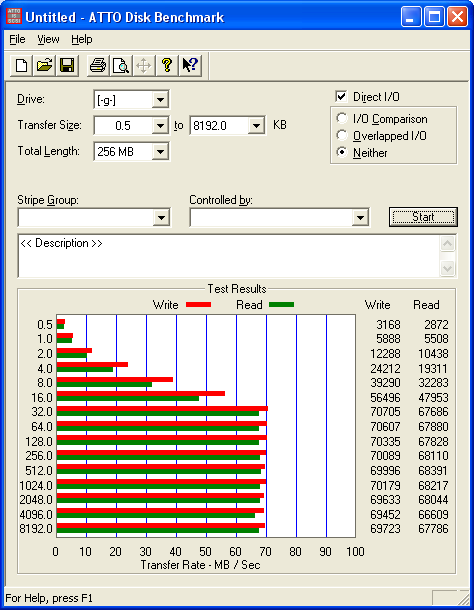Click the Start button
The width and height of the screenshot is (474, 610).
coord(423,217)
